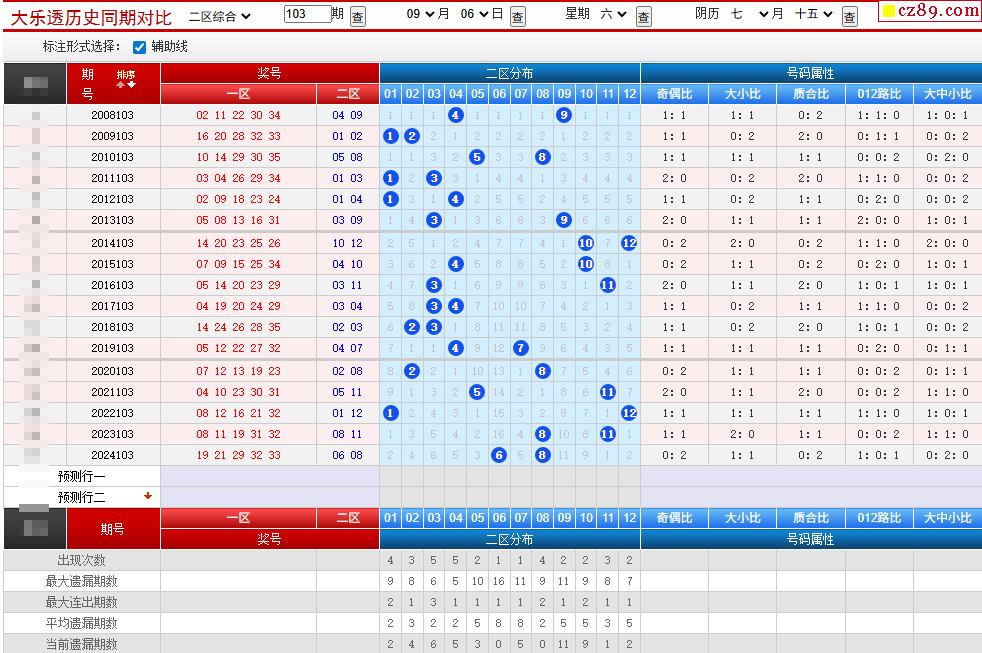
Task: Click the 预测行一 prediction row label
Action: pyautogui.click(x=81, y=476)
